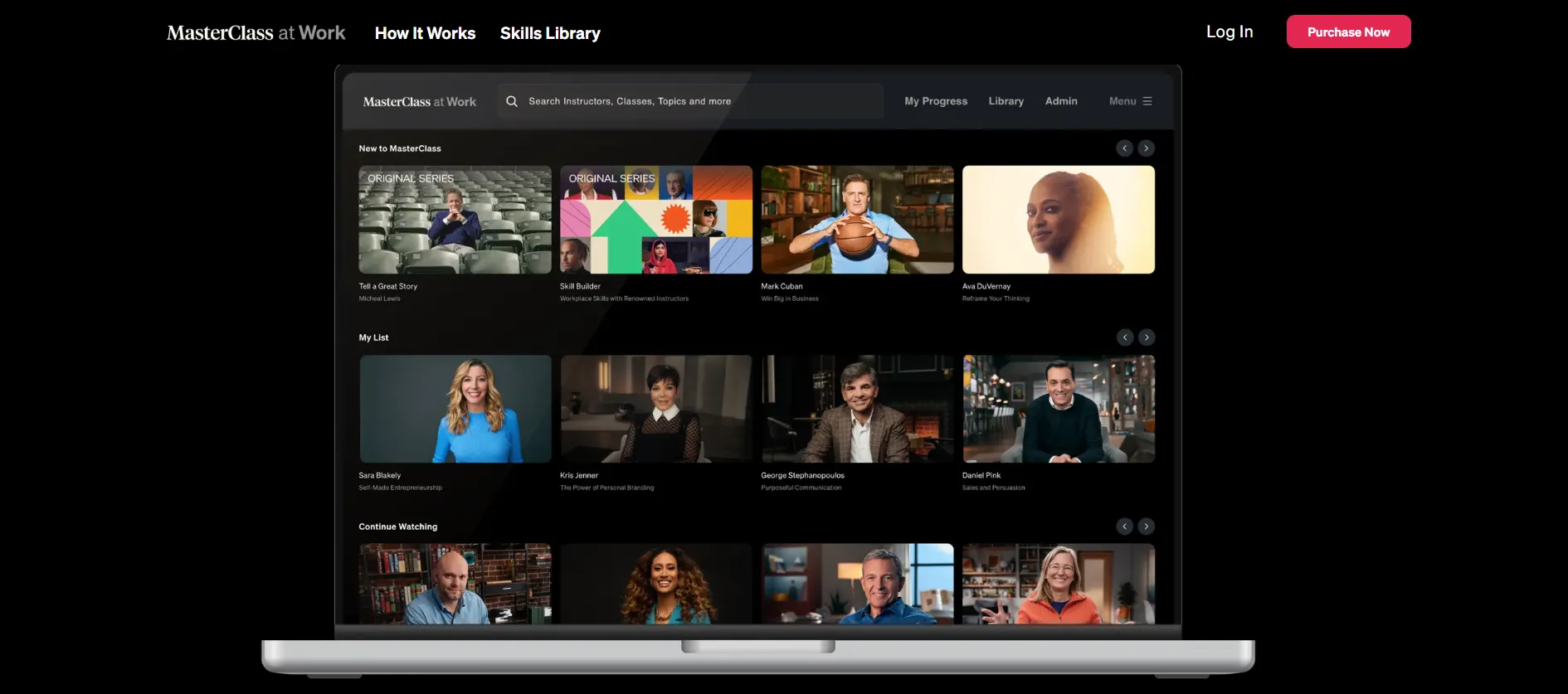1568x694 pixels.
Task: Show next New to MasterClass items
Action: pyautogui.click(x=1146, y=148)
